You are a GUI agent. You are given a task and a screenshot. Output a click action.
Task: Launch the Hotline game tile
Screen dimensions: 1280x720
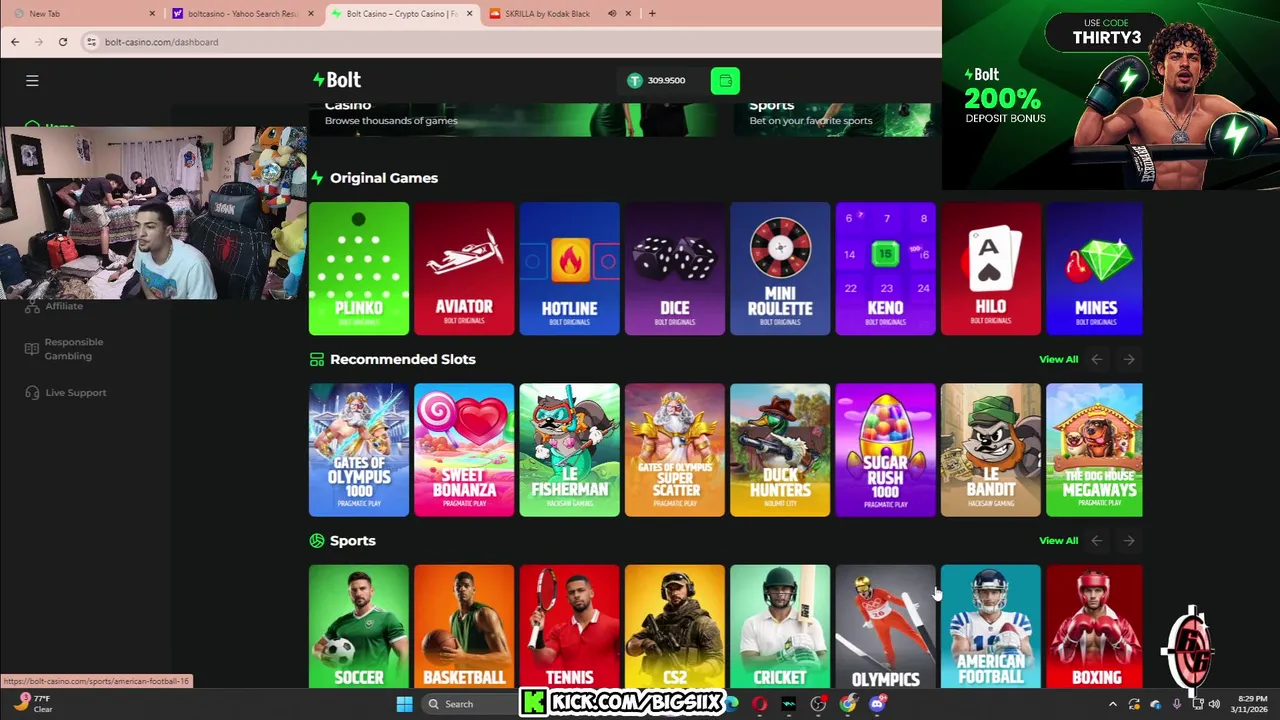(569, 269)
